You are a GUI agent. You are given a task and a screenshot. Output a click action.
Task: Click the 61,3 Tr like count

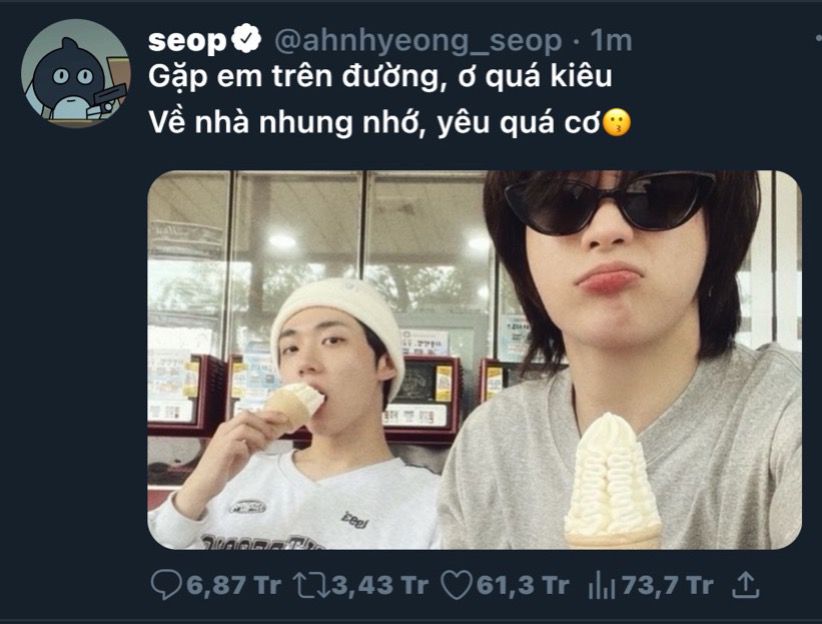click(522, 585)
